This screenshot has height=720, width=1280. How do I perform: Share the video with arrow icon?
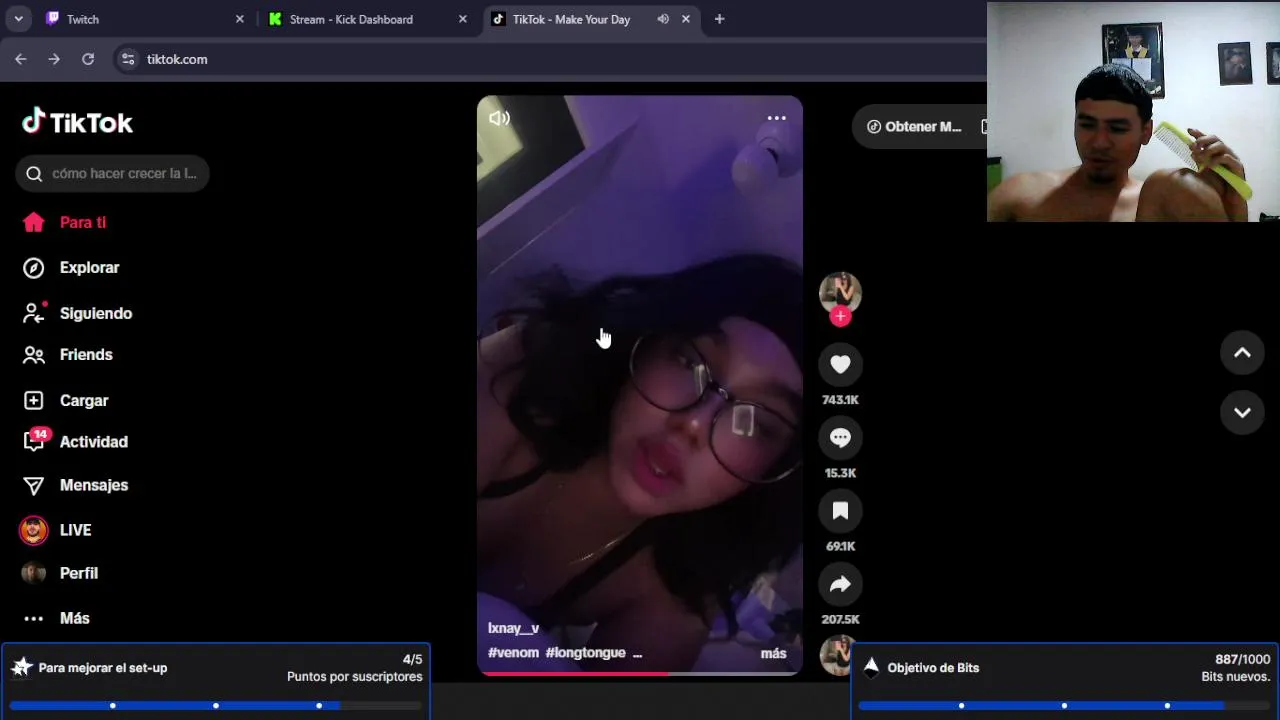[x=840, y=584]
